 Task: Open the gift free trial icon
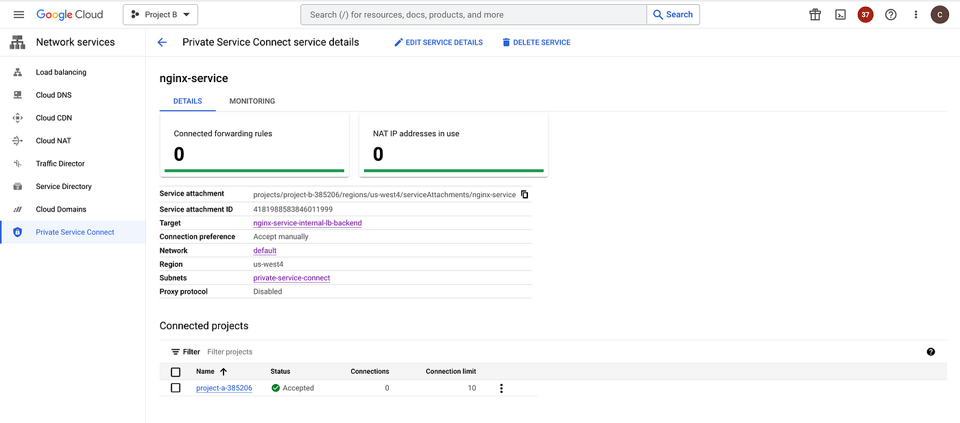tap(815, 15)
